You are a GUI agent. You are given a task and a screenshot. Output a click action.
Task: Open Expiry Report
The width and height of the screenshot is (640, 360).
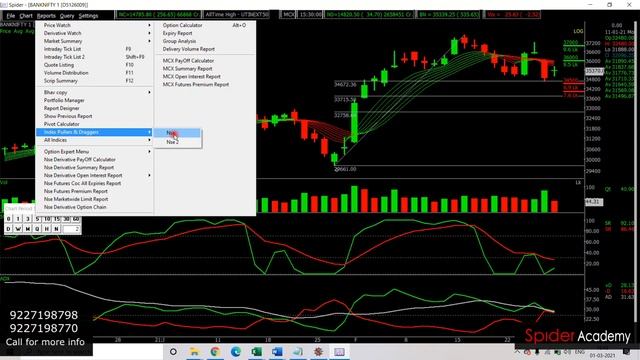[x=205, y=33]
